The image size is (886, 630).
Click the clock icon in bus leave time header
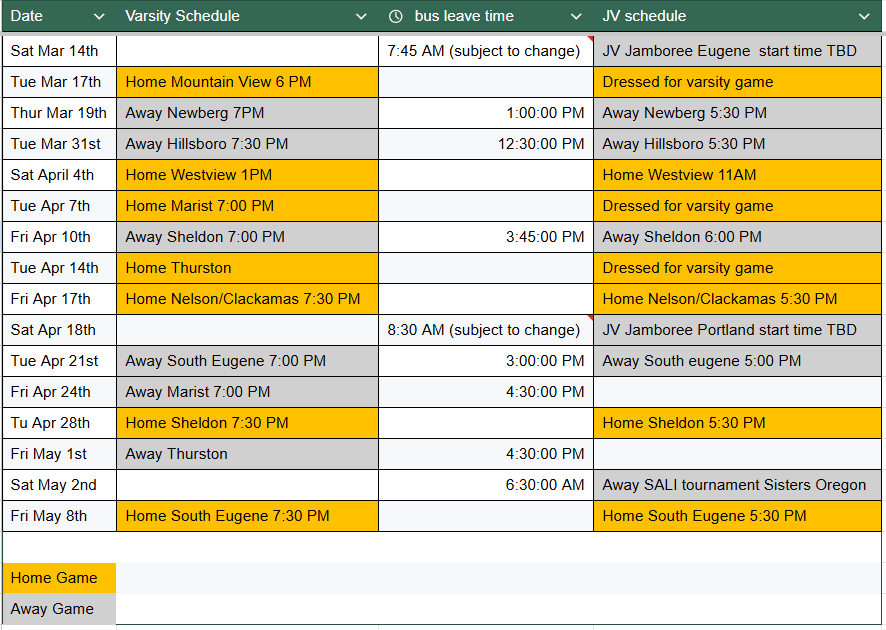396,16
